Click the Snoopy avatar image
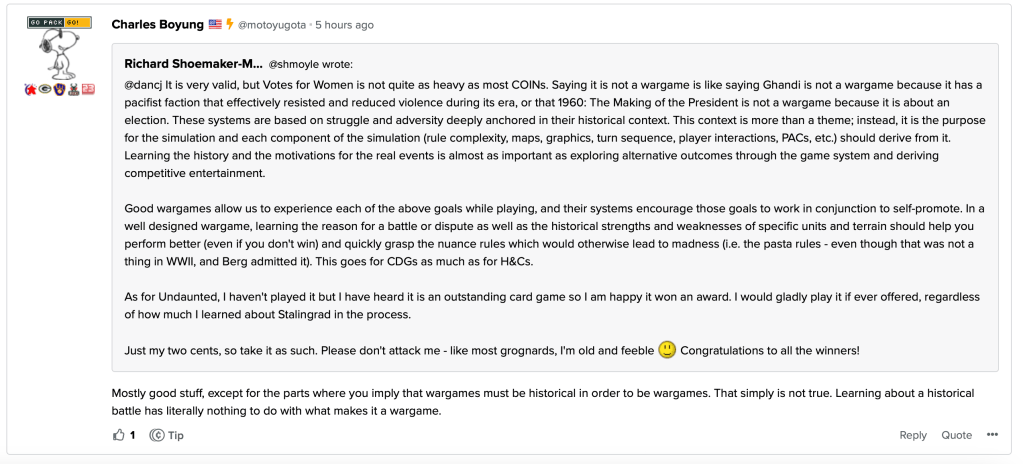The image size is (1023, 464). click(x=59, y=53)
